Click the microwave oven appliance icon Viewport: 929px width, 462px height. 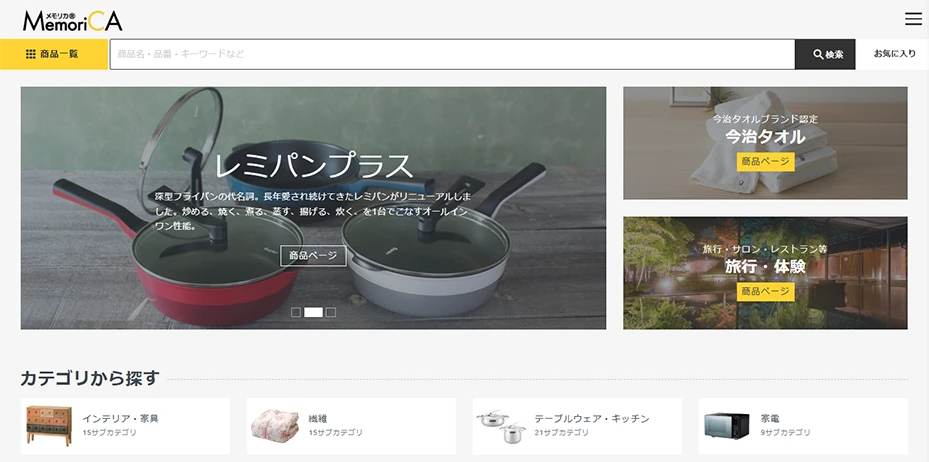click(x=727, y=425)
